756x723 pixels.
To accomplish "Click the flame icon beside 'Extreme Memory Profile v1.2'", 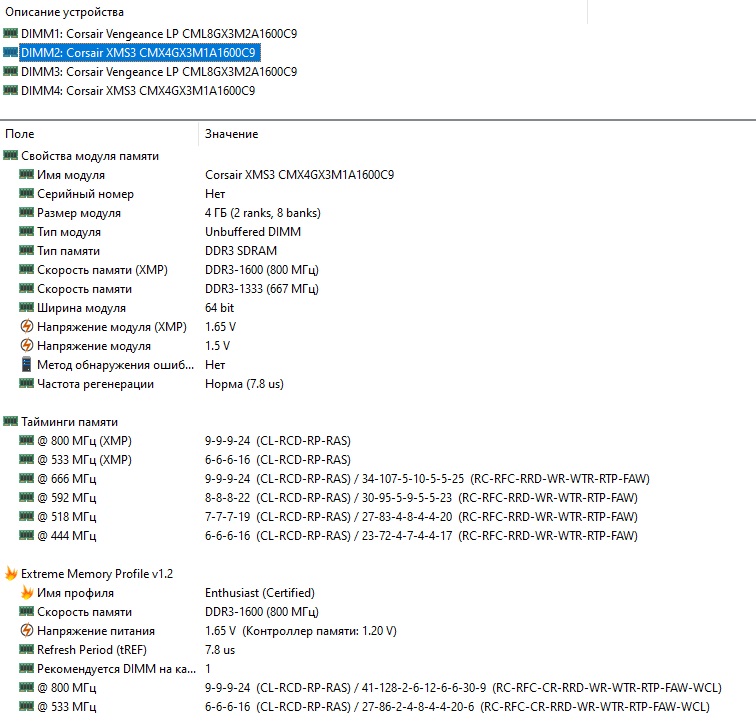I will 11,573.
